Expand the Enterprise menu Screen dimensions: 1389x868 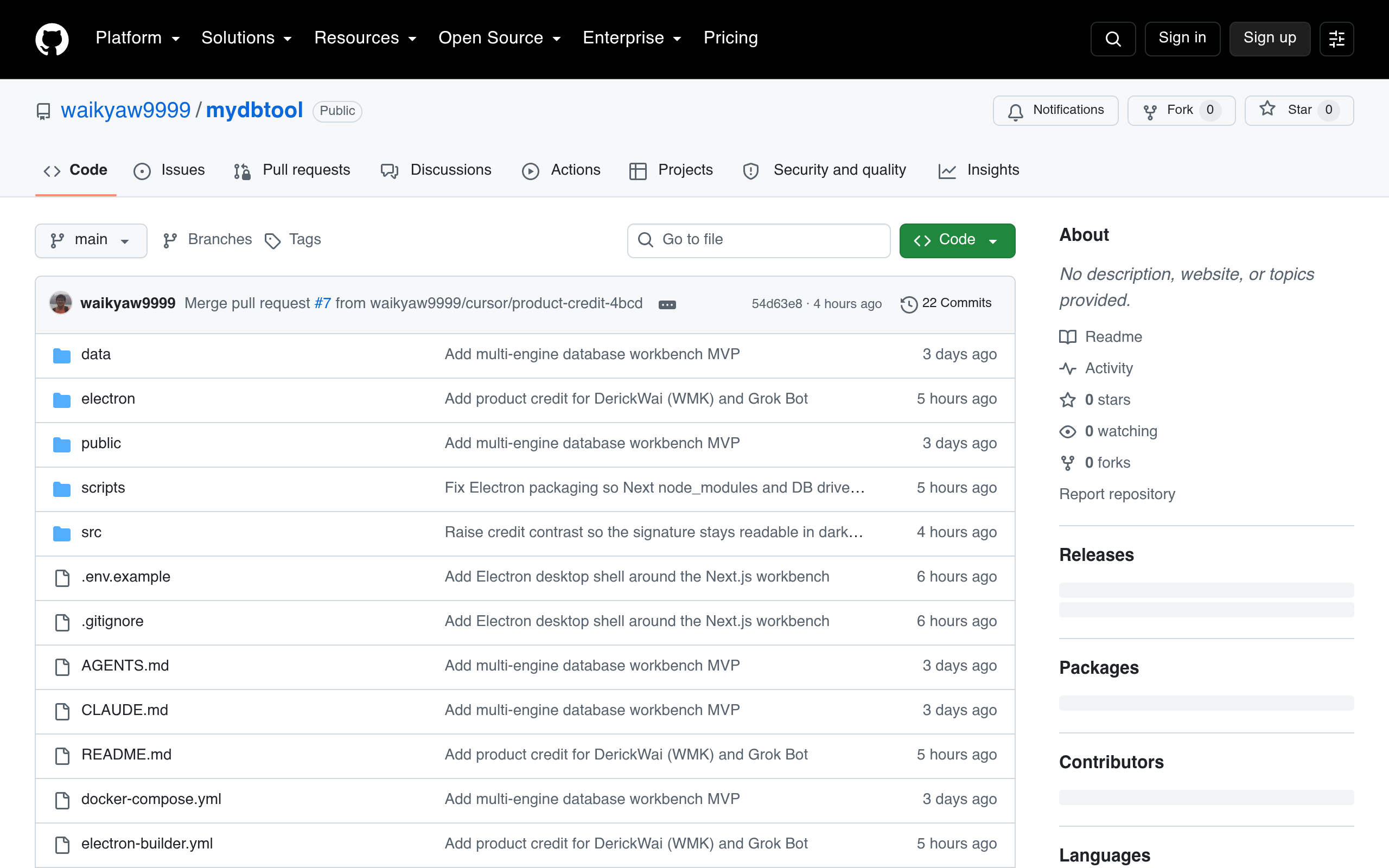click(x=632, y=38)
